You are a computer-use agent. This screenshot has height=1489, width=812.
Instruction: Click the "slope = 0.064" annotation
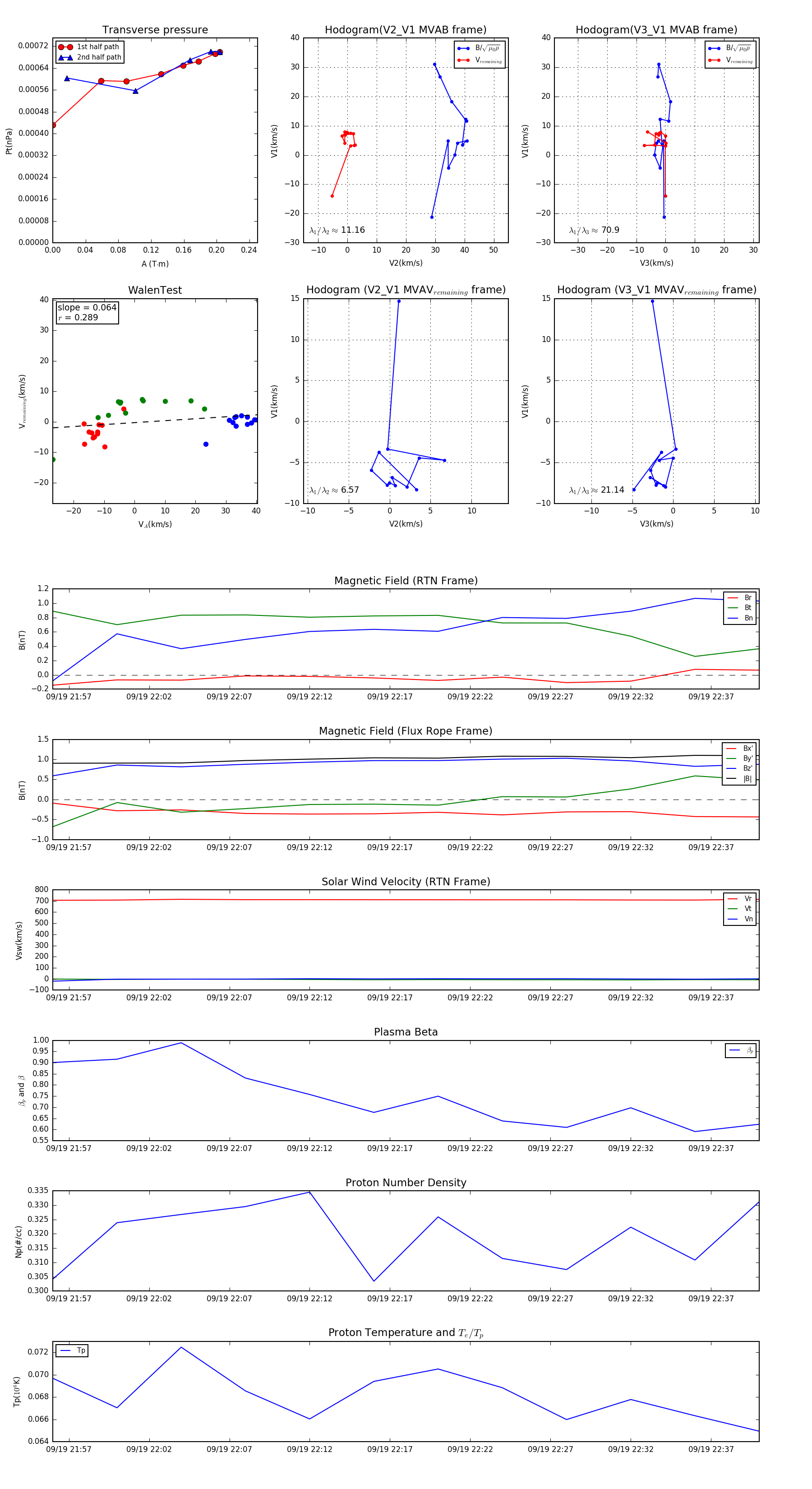point(87,308)
